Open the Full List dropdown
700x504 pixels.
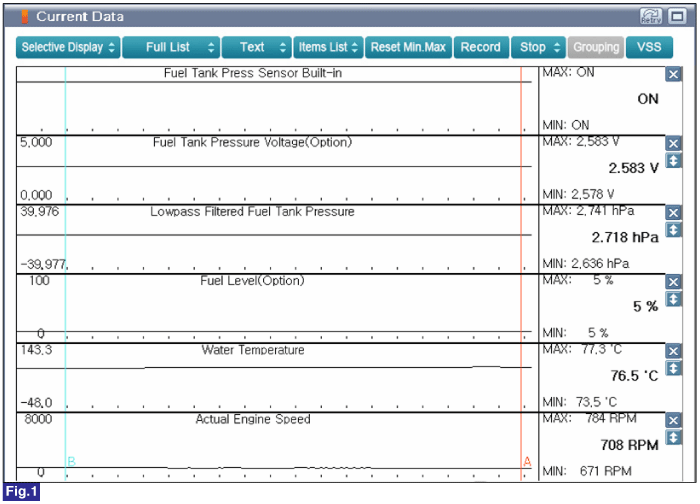(171, 47)
